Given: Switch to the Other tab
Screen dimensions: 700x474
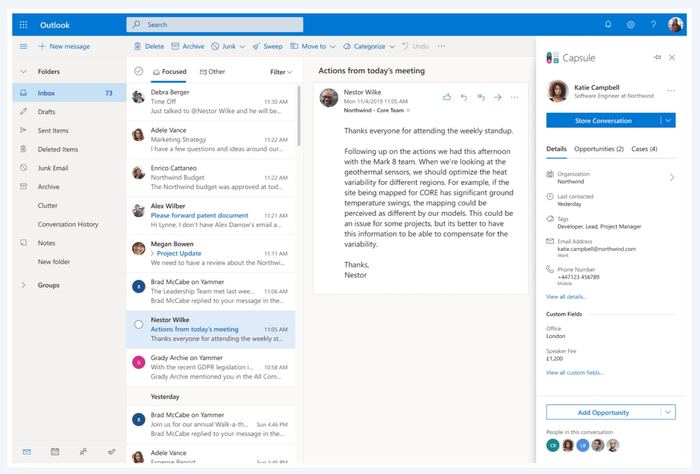Looking at the screenshot, I should click(212, 71).
